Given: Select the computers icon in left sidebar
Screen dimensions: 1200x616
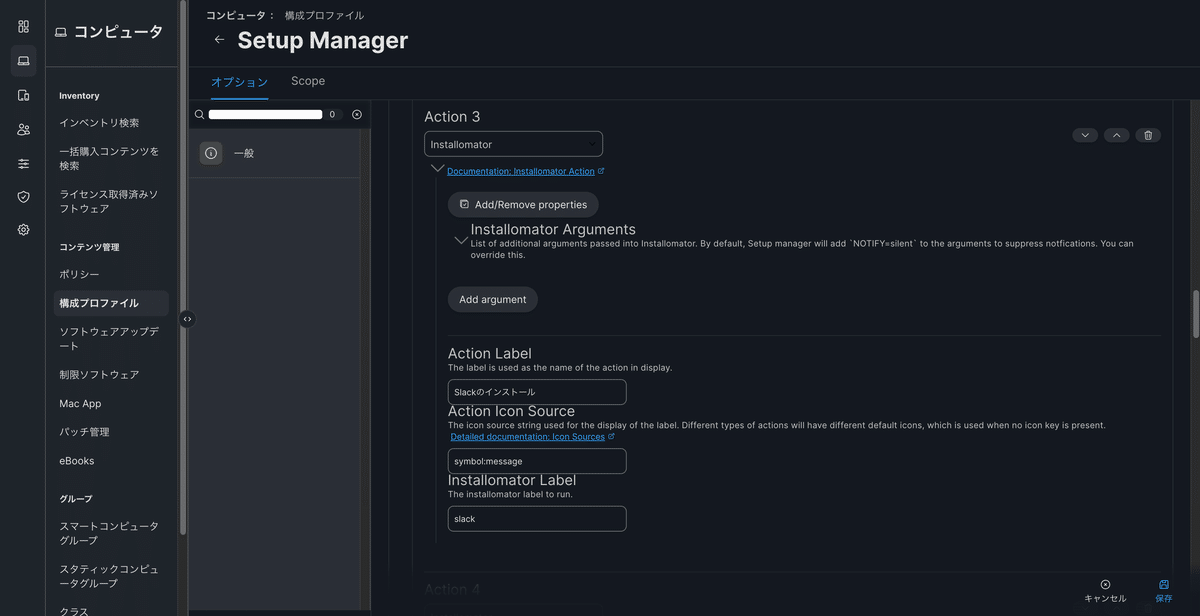Looking at the screenshot, I should click(23, 60).
